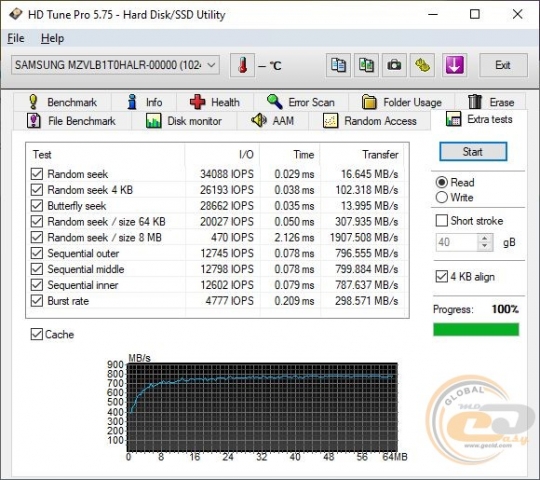Uncheck the Butterfly seek test
Image resolution: width=540 pixels, height=480 pixels.
(37, 206)
